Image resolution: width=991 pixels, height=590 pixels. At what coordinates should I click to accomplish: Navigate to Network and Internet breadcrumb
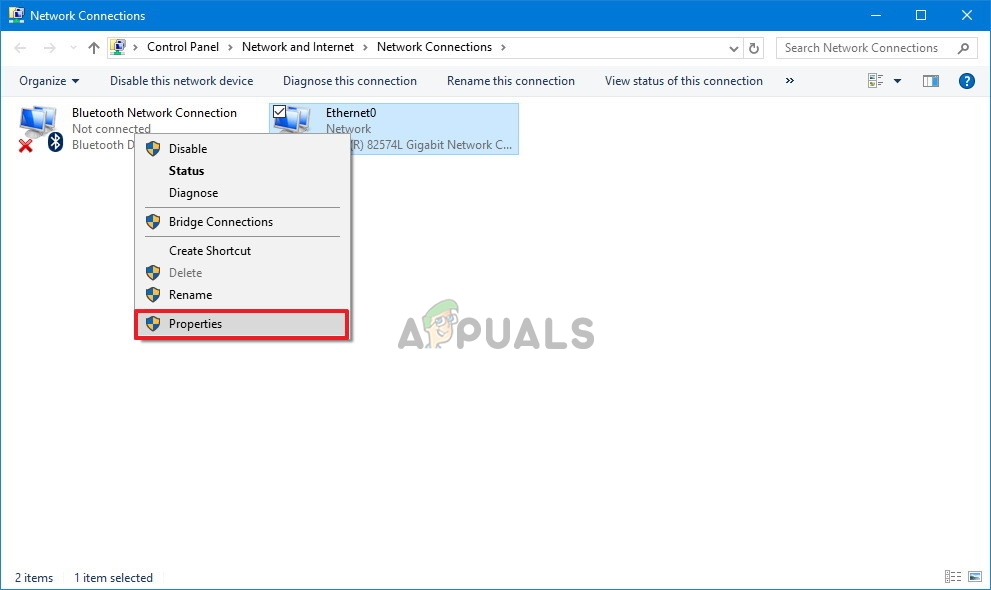click(x=298, y=47)
